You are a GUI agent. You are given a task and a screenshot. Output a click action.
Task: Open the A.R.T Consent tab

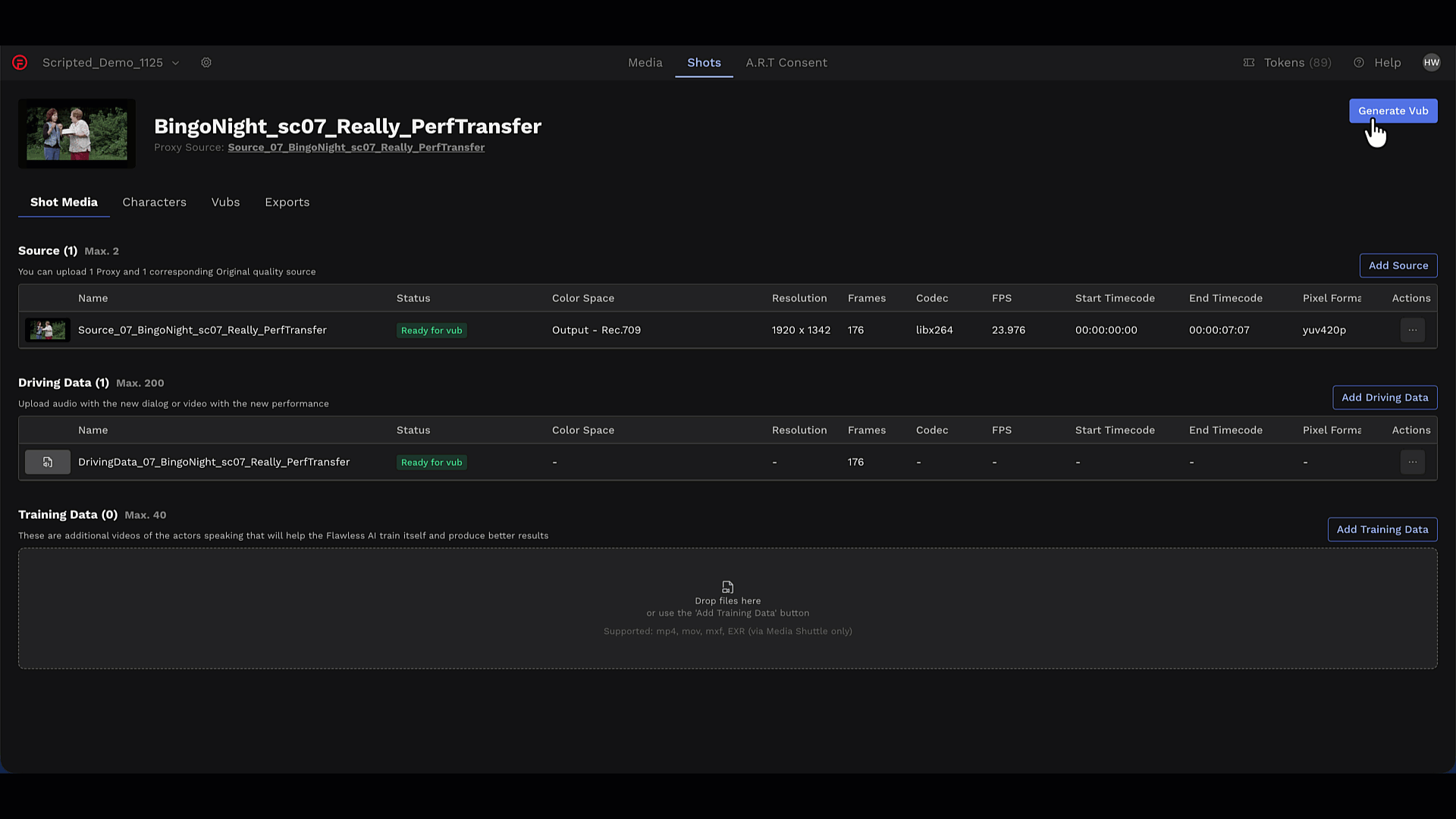tap(786, 63)
